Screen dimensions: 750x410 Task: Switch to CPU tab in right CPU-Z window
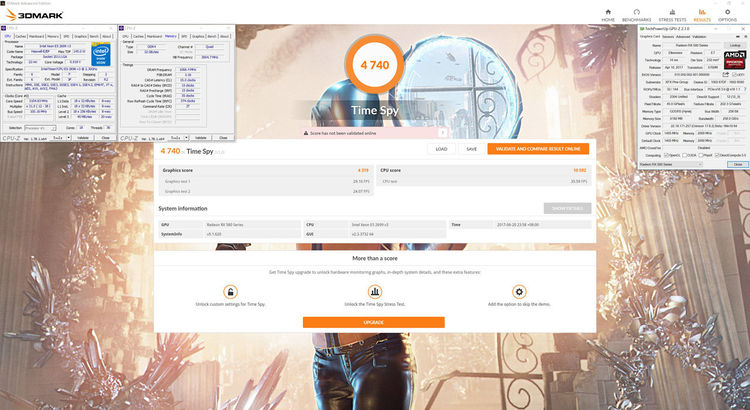[125, 36]
